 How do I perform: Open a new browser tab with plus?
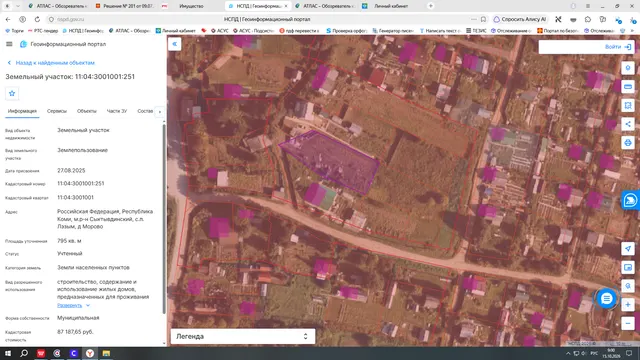pos(431,6)
